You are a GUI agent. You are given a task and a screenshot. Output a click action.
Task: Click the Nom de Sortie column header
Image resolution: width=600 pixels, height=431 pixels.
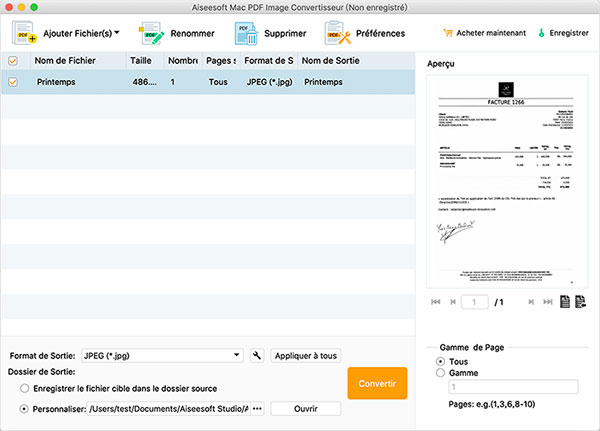tap(356, 60)
